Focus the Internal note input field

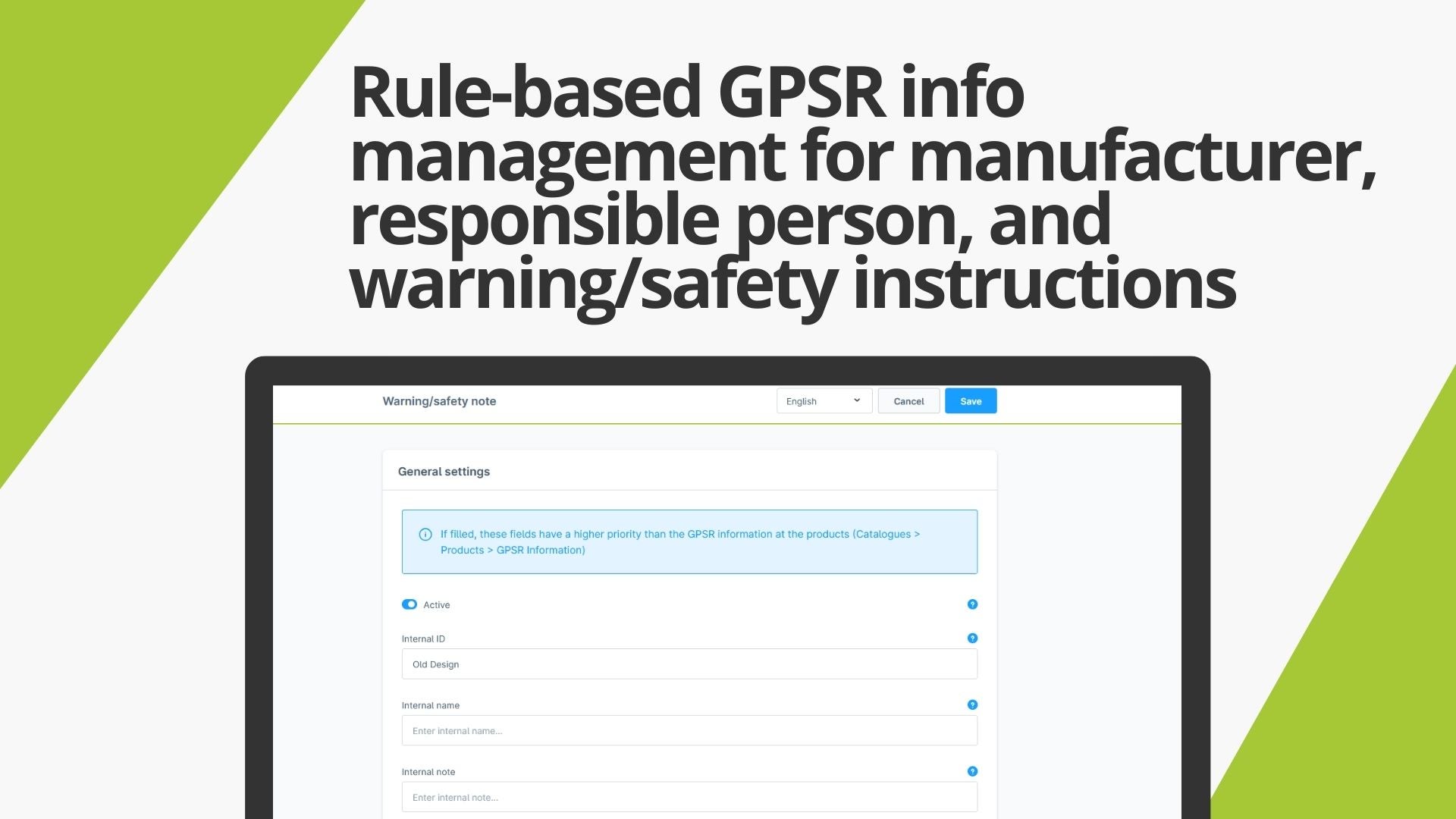689,797
